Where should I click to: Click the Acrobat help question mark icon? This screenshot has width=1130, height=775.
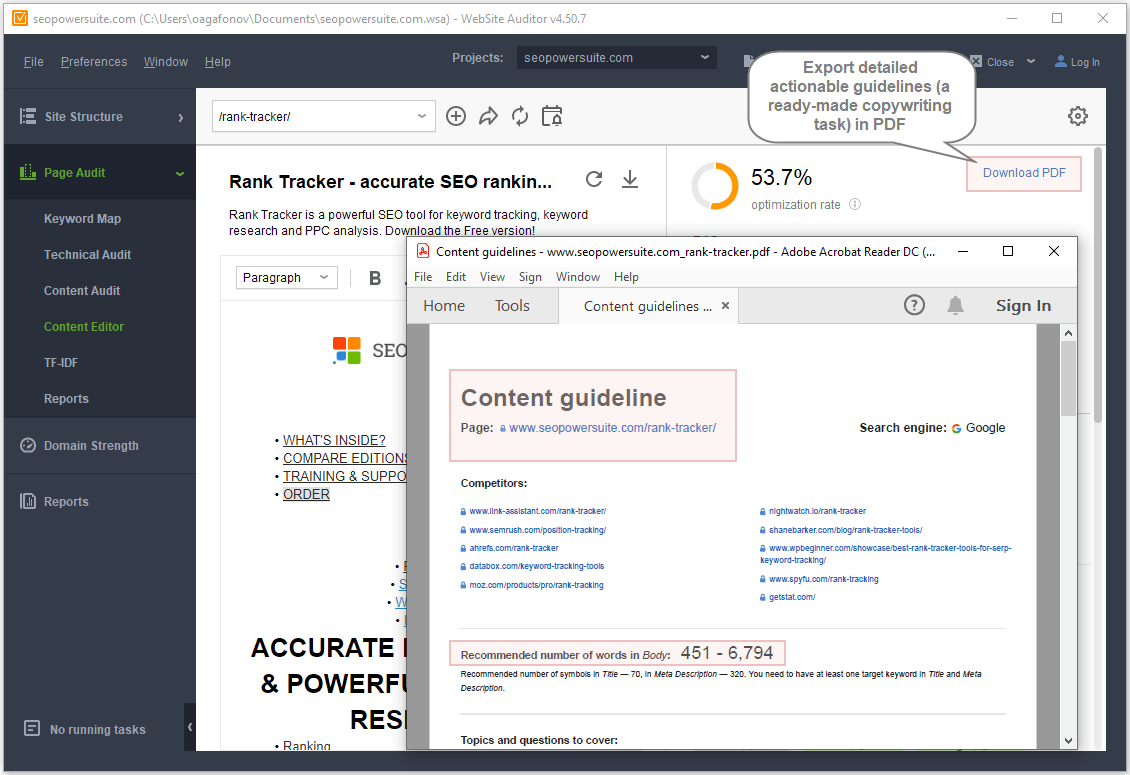[x=914, y=305]
